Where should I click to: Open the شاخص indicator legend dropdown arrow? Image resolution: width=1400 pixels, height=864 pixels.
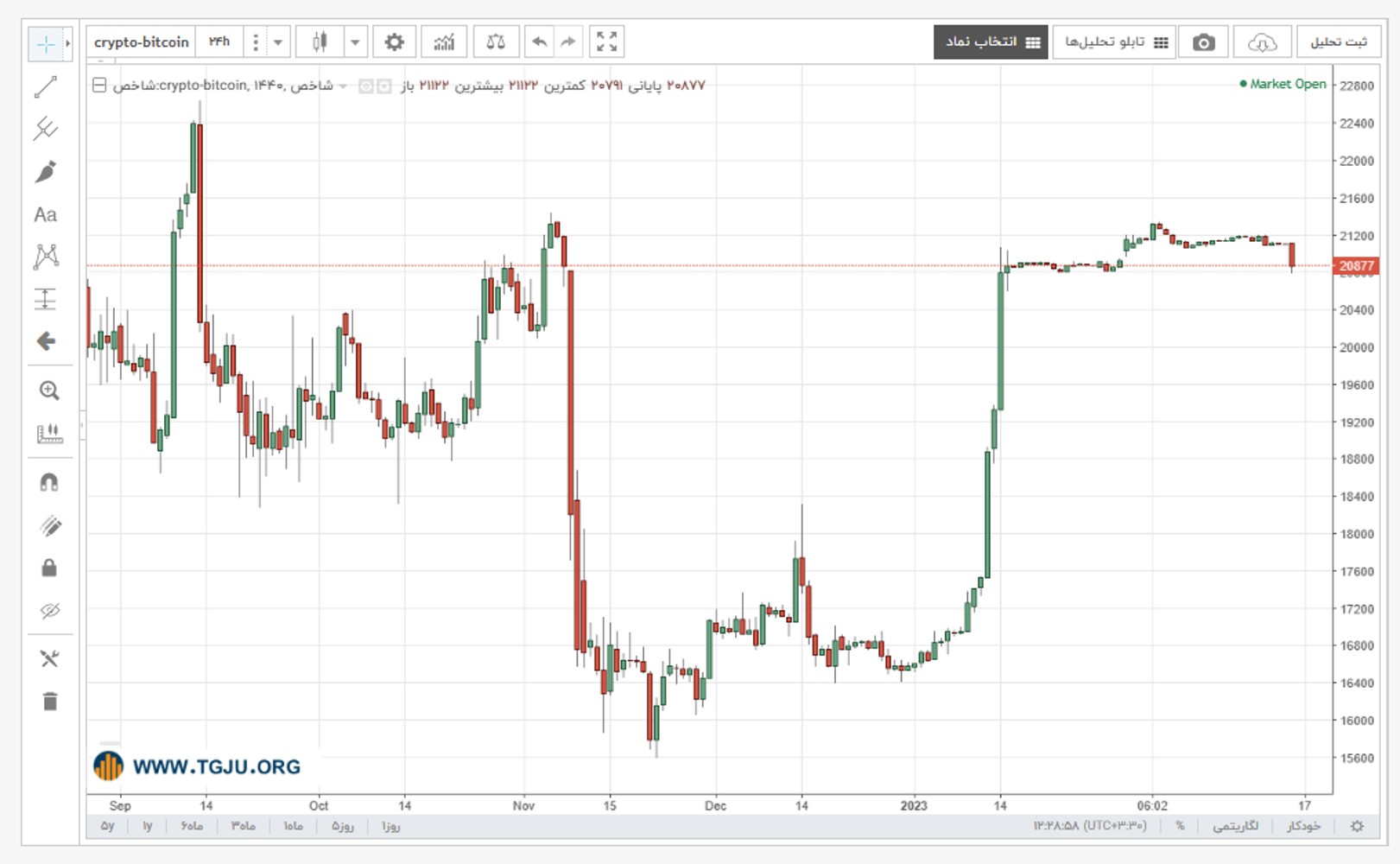[343, 86]
